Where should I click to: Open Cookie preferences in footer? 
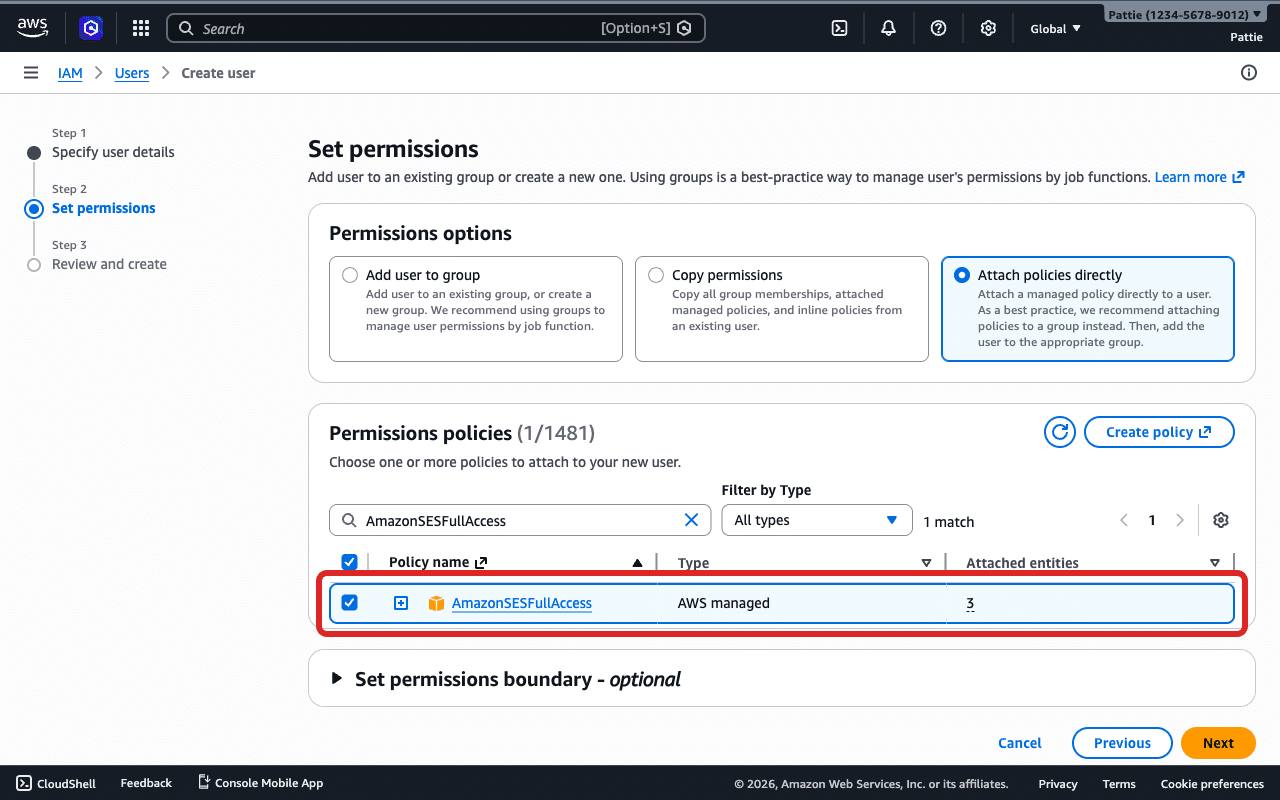pyautogui.click(x=1212, y=784)
